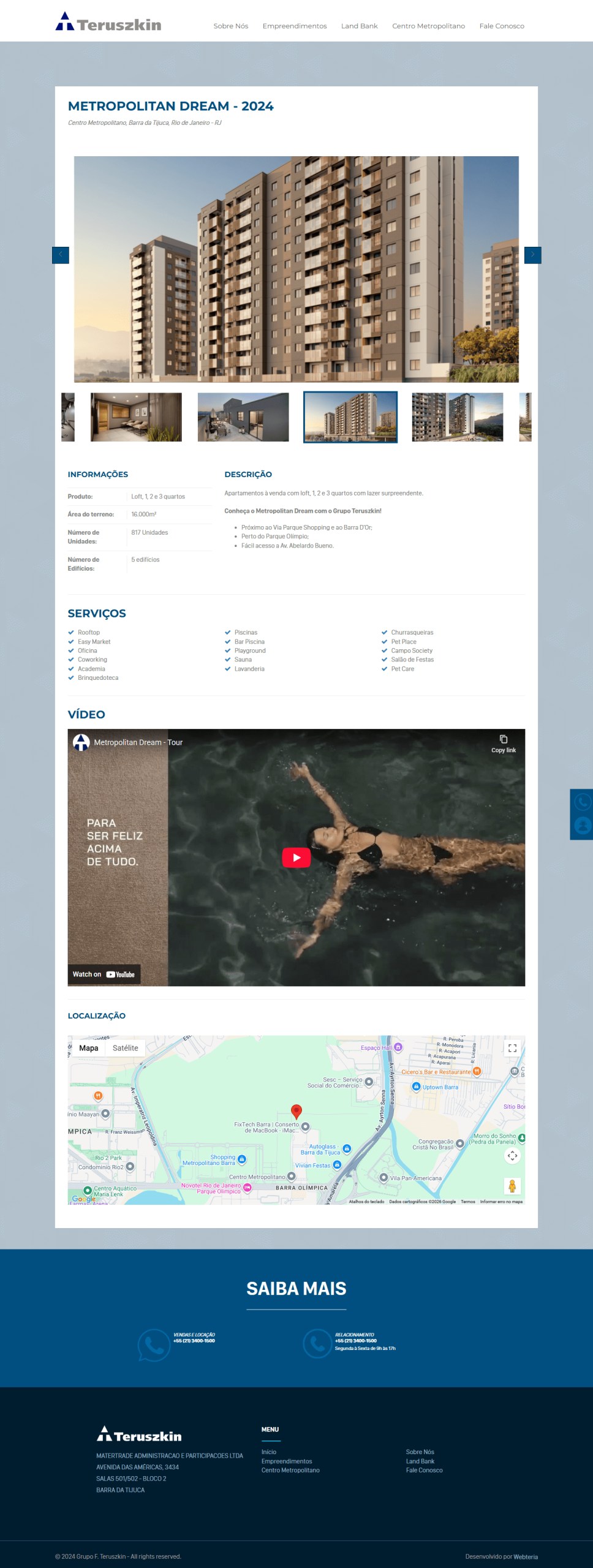The width and height of the screenshot is (593, 1568).
Task: Copy the video link using Copy link icon
Action: [x=503, y=743]
